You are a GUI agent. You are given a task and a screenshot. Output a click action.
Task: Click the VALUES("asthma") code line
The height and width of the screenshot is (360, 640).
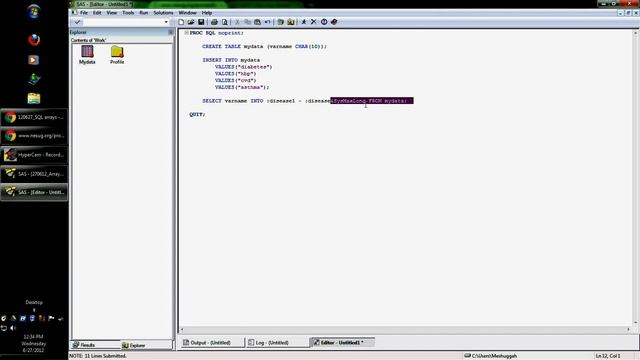tap(242, 87)
